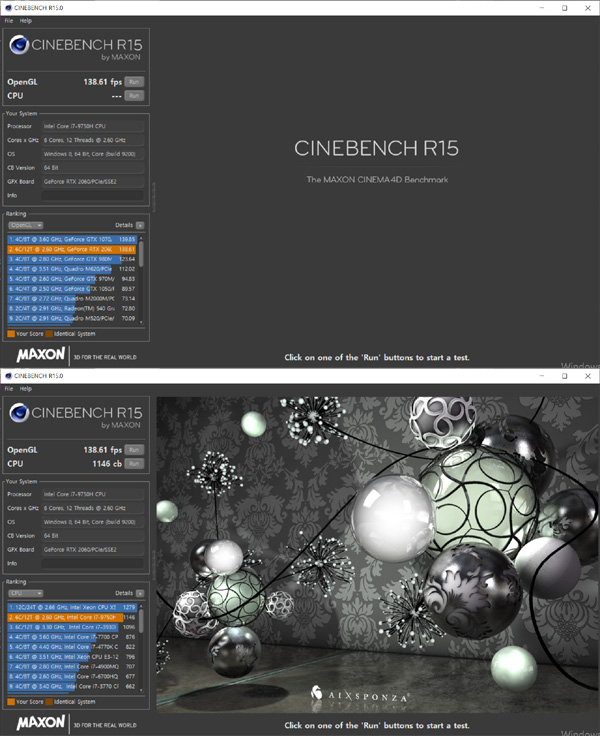Select ranking row Intel Core i7-3930 1096

tap(72, 627)
